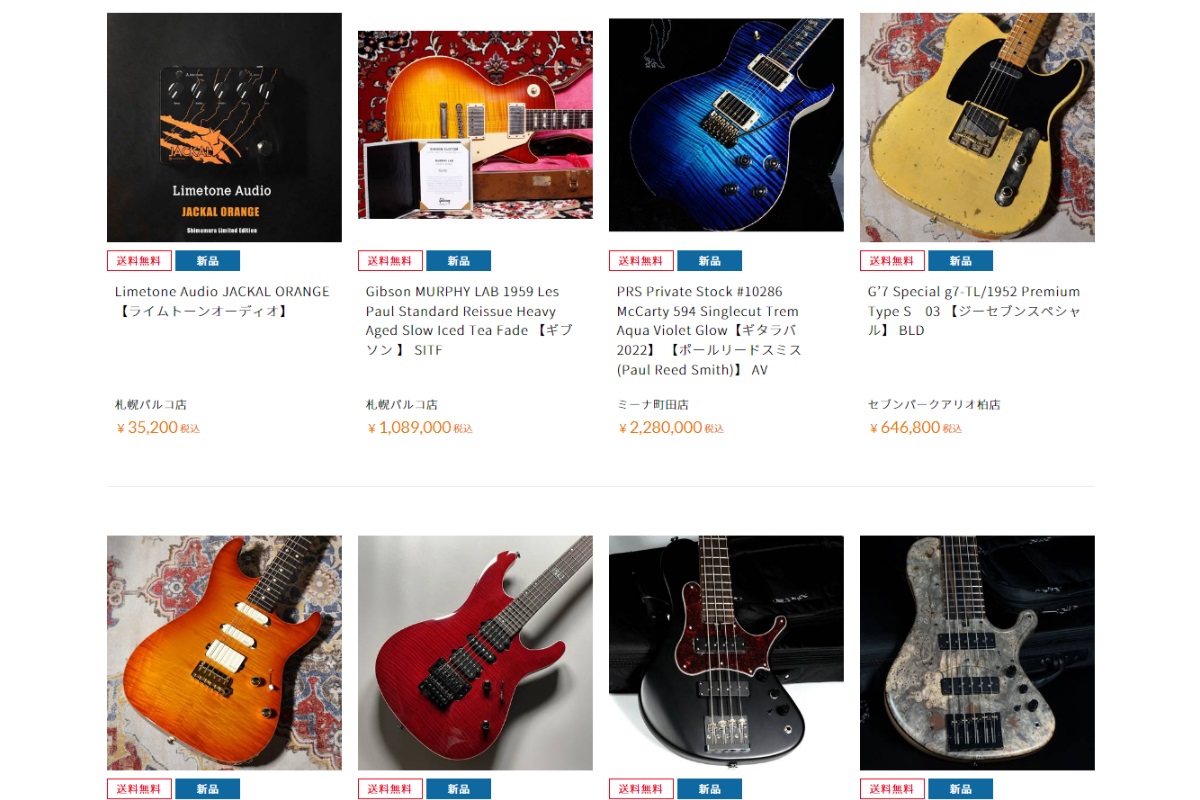Open the orange flame-top guitar thumbnail
The image size is (1200, 800).
tap(224, 653)
